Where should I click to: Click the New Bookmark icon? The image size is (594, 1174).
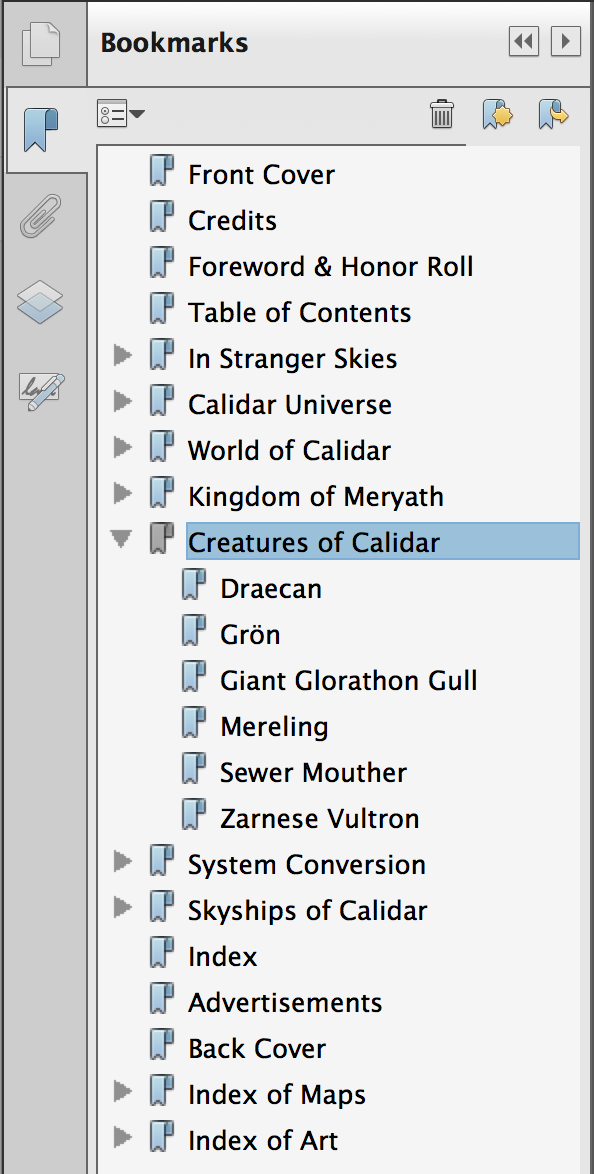click(x=497, y=115)
